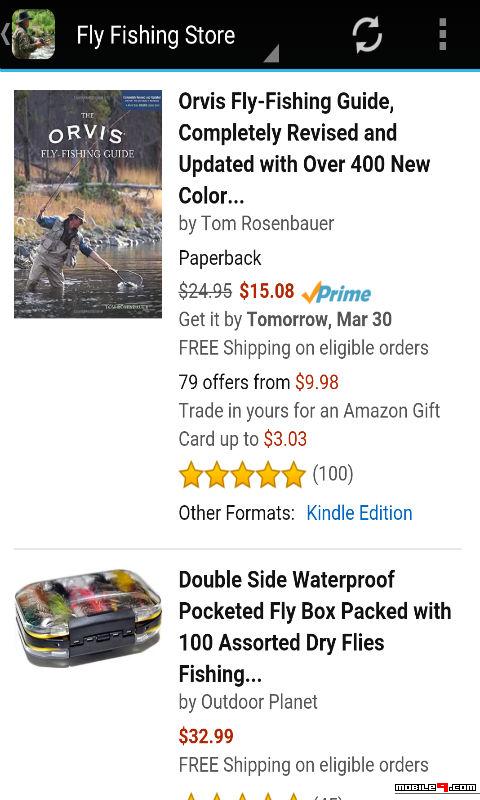The image size is (480, 800).
Task: Tap the dropdown triangle below the store title
Action: tap(271, 54)
